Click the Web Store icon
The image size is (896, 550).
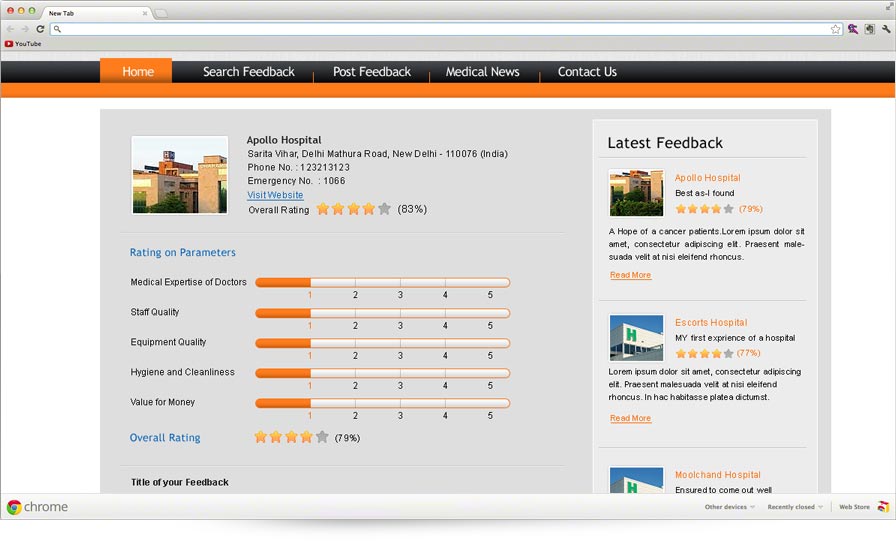coord(883,507)
